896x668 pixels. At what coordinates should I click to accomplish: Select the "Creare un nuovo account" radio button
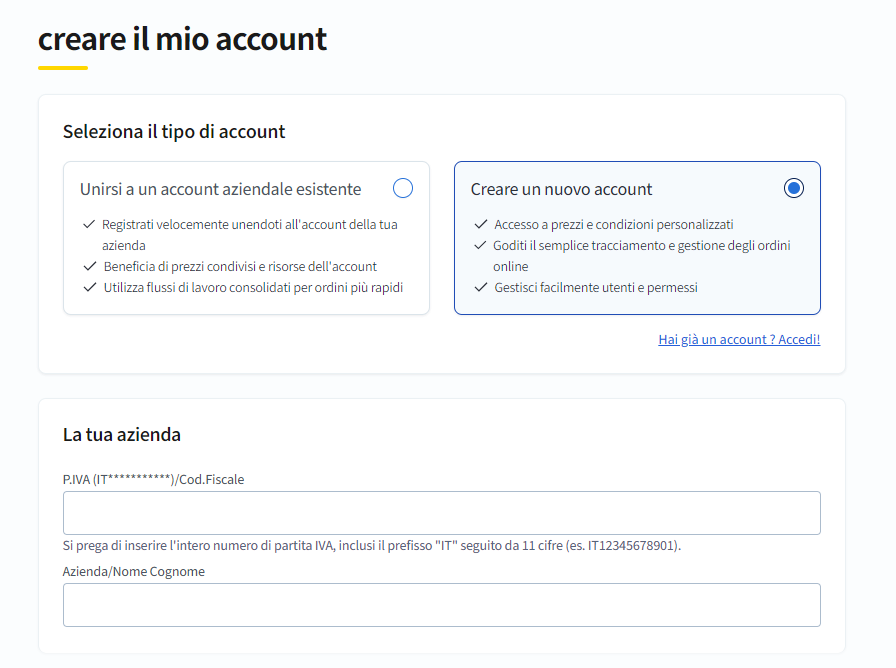click(794, 188)
